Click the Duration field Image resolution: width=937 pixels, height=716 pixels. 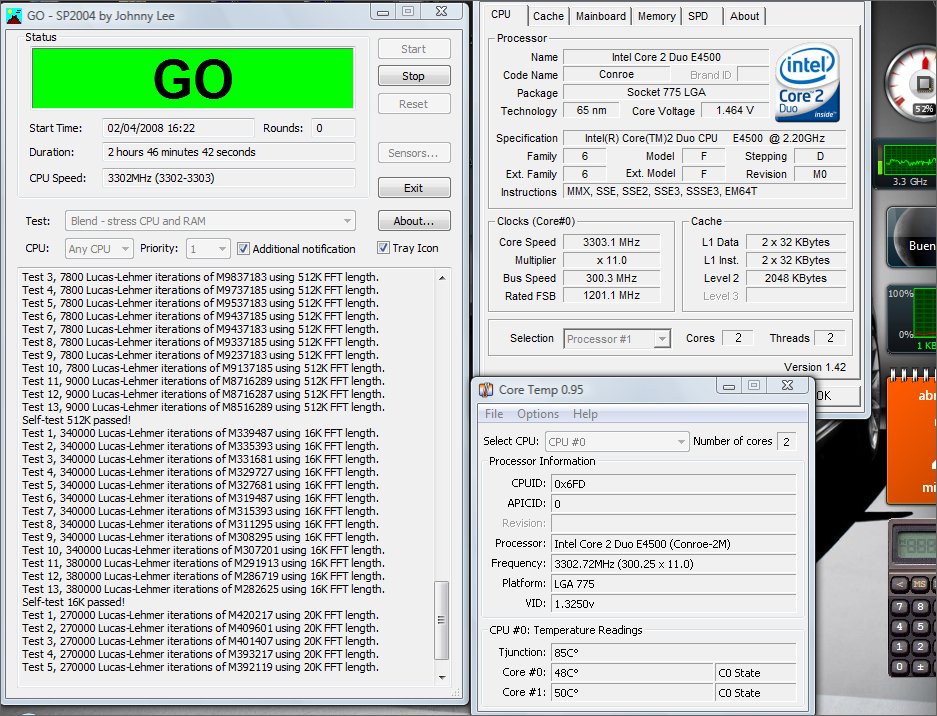[229, 152]
